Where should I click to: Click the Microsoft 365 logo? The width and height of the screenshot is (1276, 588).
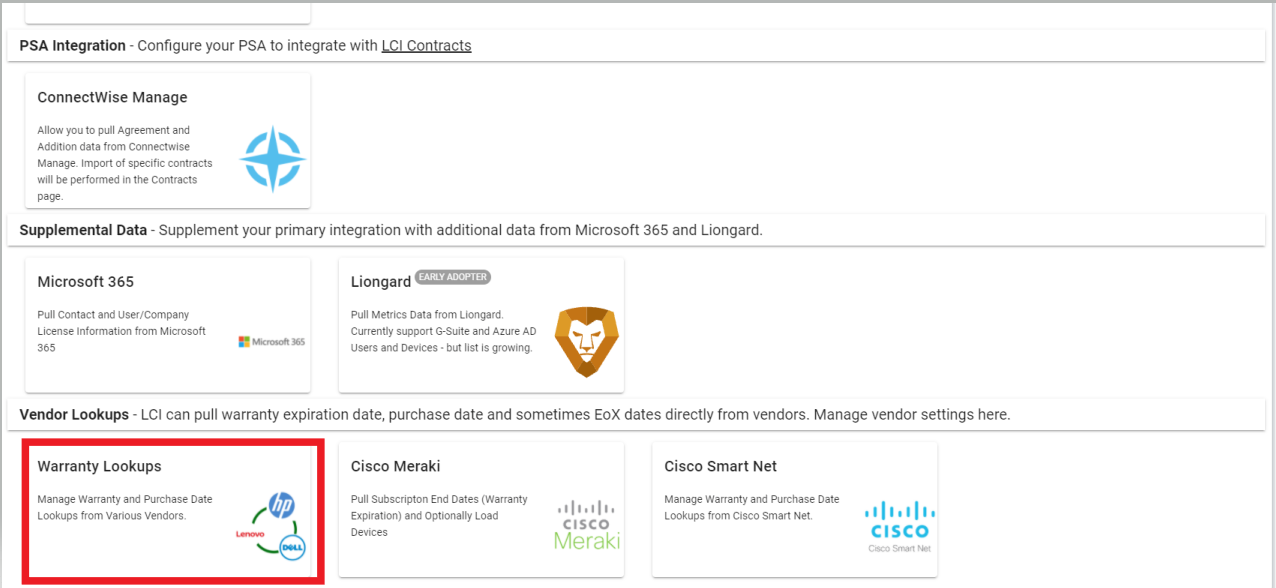pos(272,342)
